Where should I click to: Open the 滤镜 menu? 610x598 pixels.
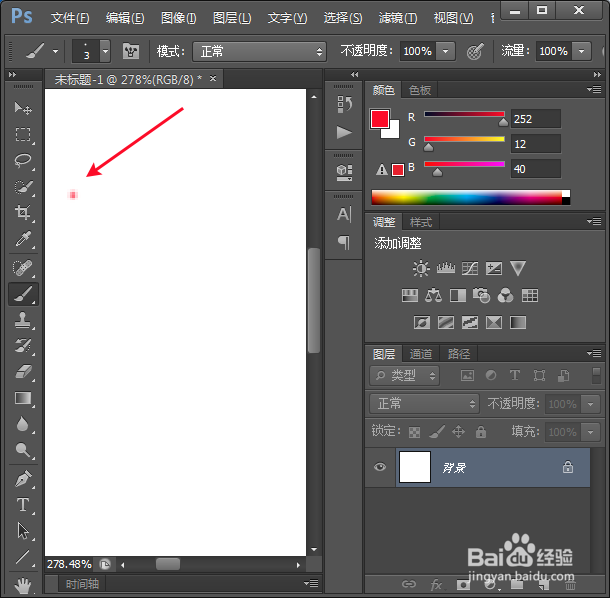pos(398,18)
